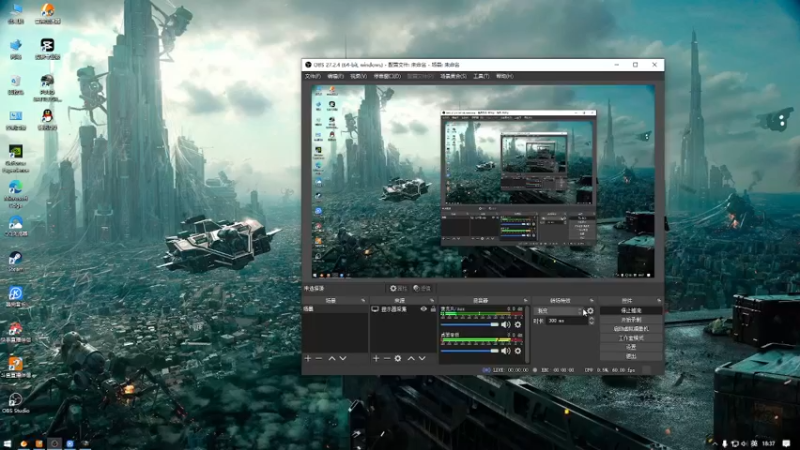The image size is (800, 450).
Task: Toggle lock on display capture source
Action: click(x=433, y=309)
